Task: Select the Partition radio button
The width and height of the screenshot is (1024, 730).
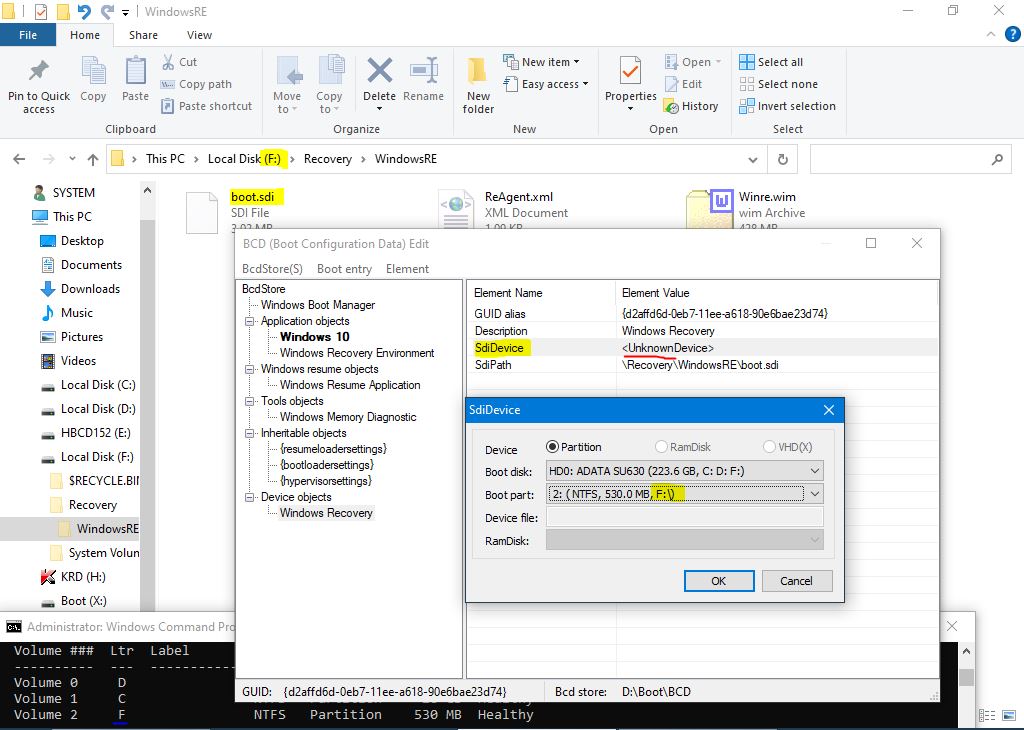Action: tap(553, 447)
